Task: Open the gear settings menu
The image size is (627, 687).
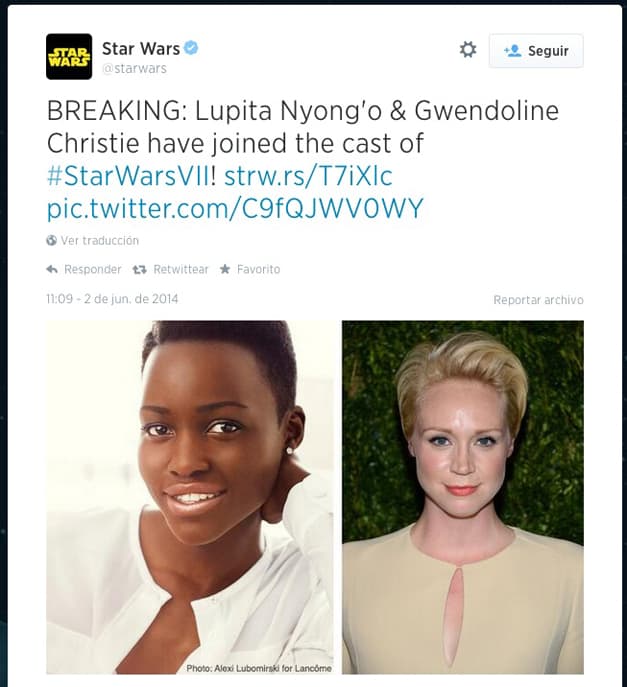Action: click(x=468, y=50)
